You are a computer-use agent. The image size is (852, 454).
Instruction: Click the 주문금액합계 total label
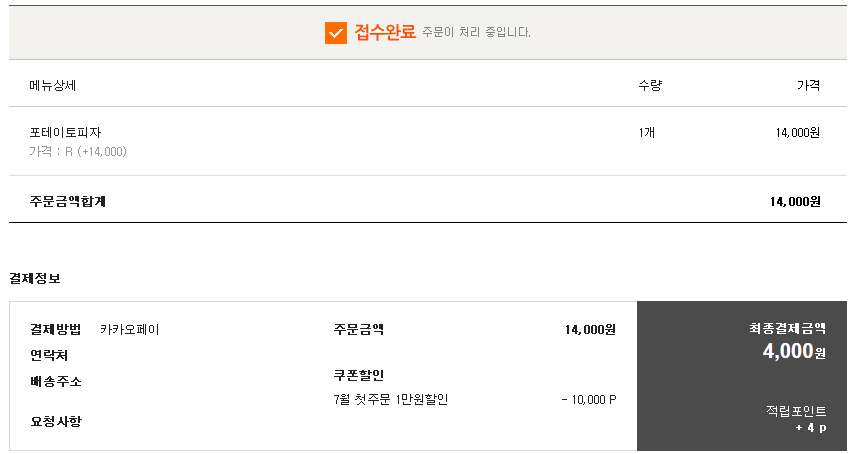[x=67, y=201]
